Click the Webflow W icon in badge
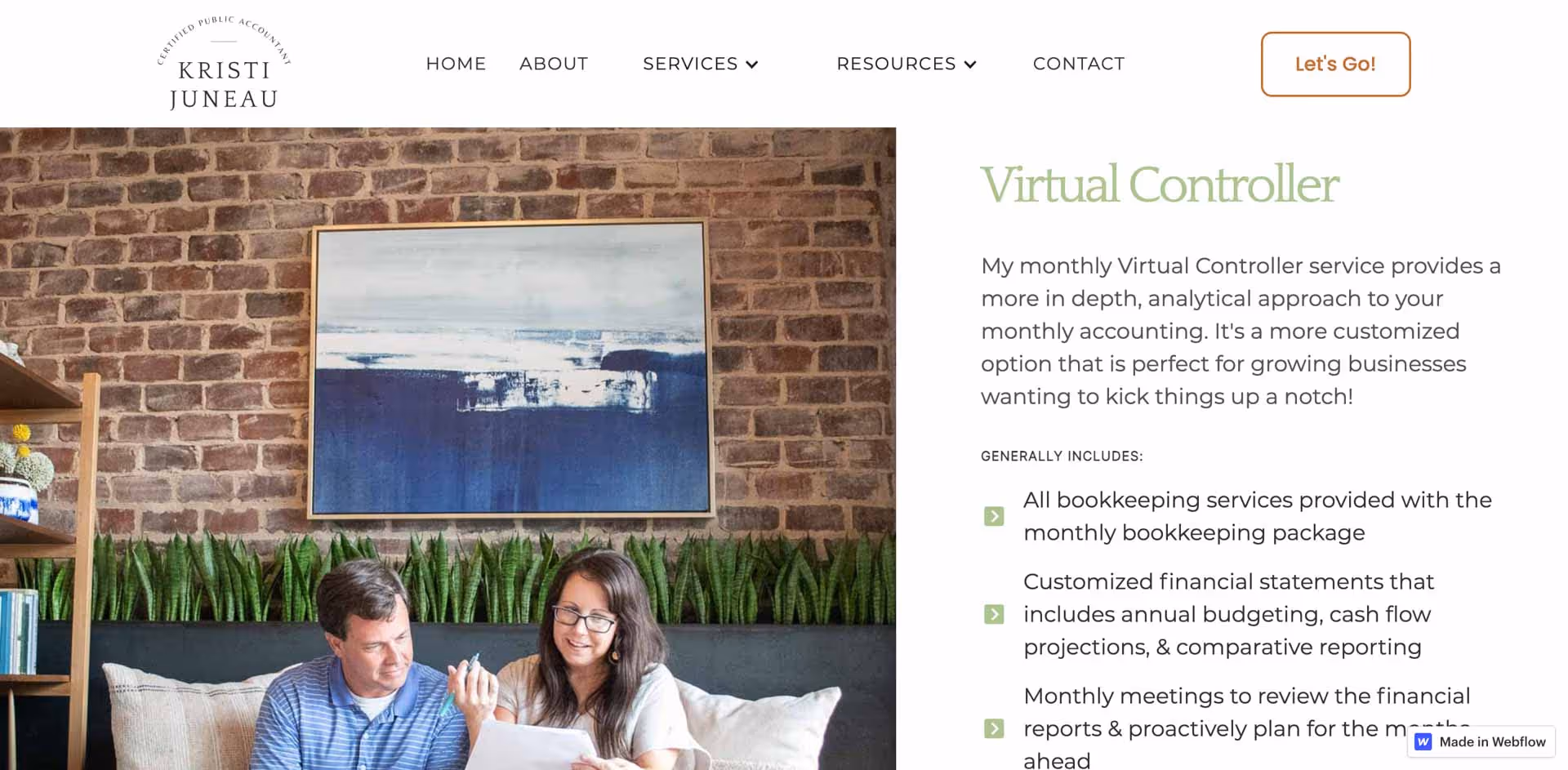 click(1423, 741)
